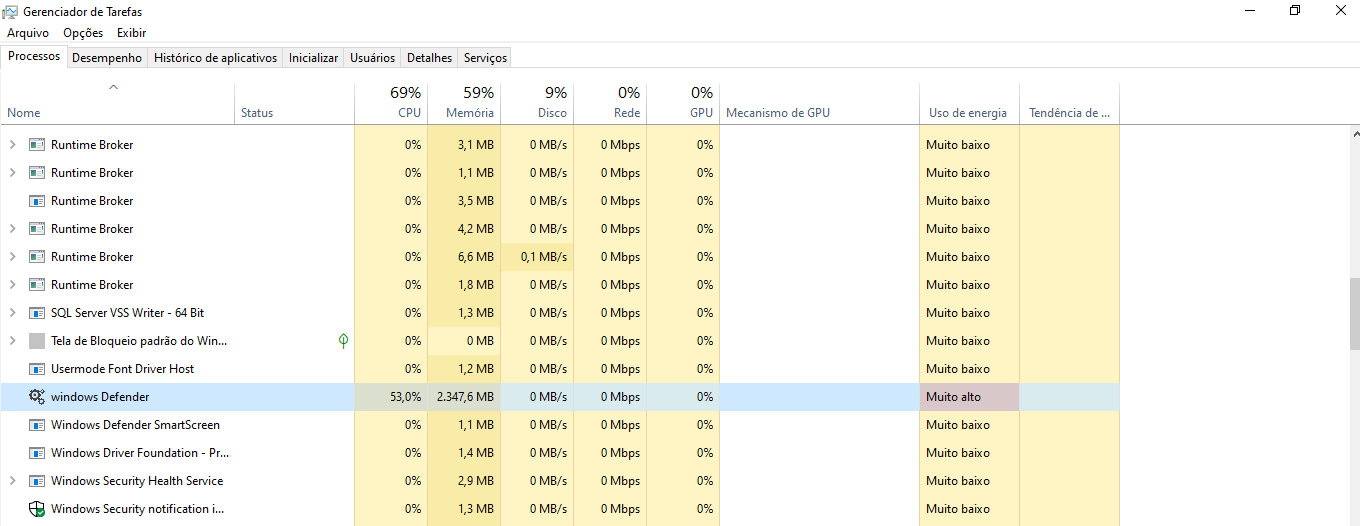Click the Runtime Broker icon in the 1,8 MB row
The width and height of the screenshot is (1360, 526).
(37, 285)
